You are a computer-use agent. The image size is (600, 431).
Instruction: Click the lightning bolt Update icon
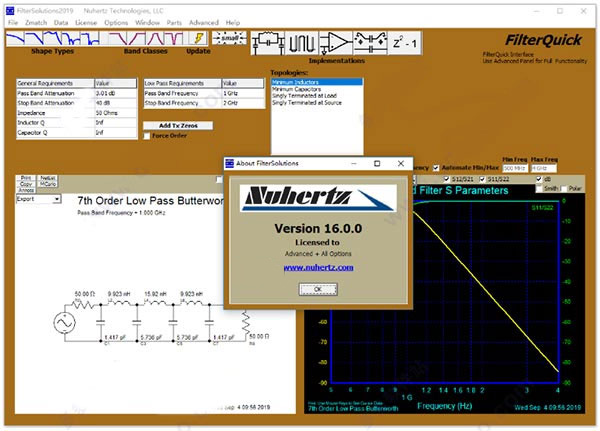click(199, 39)
